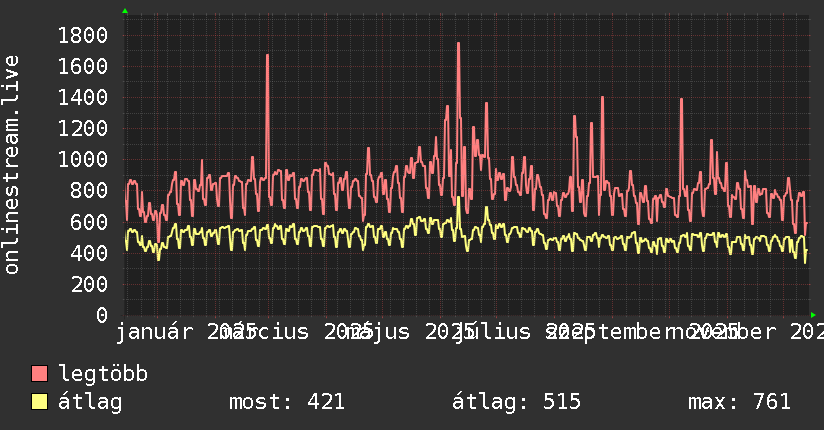
Task: Click the 1800 y-axis label
Action: click(83, 36)
